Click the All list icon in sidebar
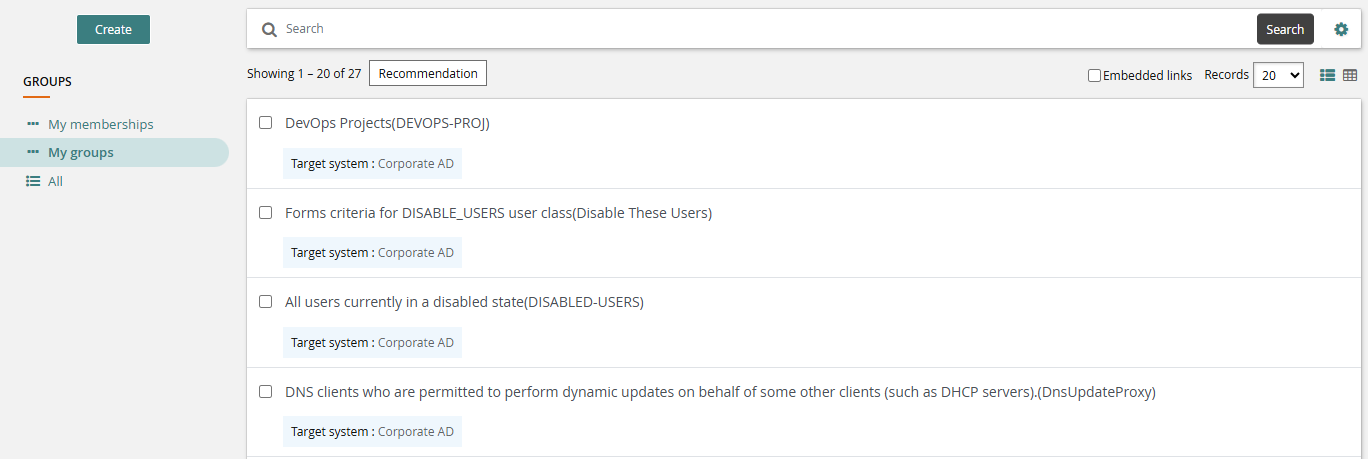The image size is (1368, 459). (x=33, y=182)
